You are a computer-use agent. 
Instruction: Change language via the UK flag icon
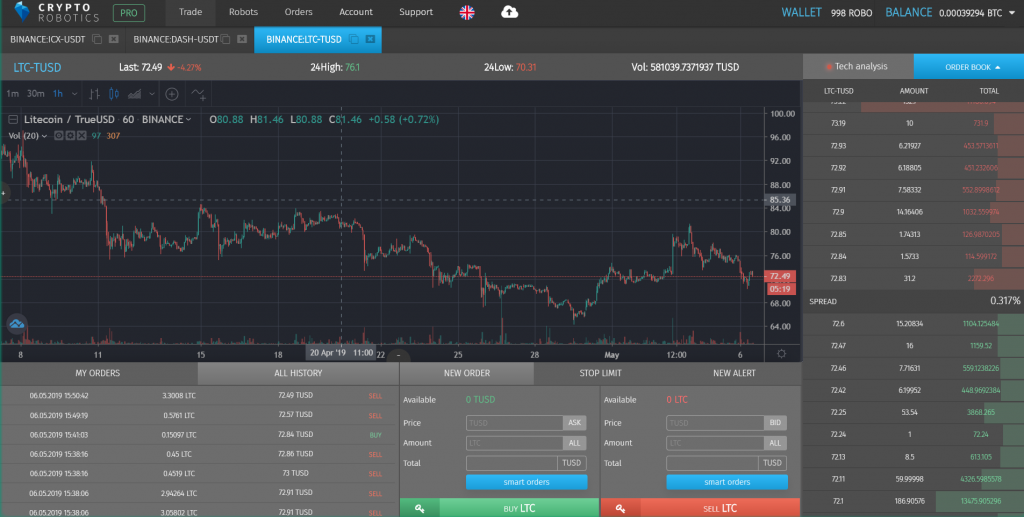click(467, 12)
